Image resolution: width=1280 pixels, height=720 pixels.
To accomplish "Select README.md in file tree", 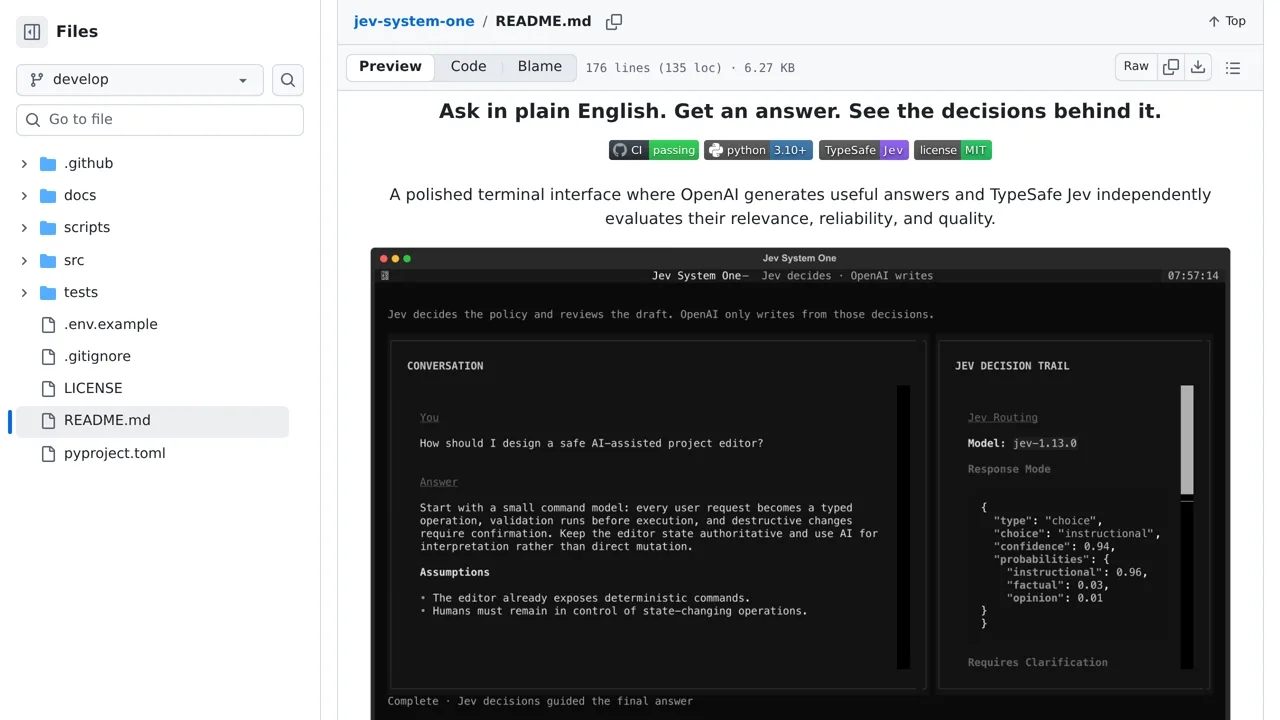I will coord(152,420).
